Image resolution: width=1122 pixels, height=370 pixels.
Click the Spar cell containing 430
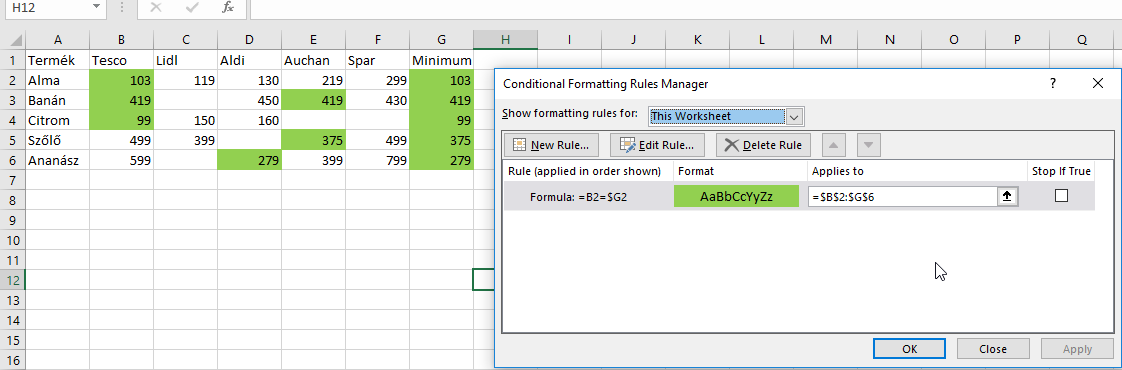coord(377,100)
